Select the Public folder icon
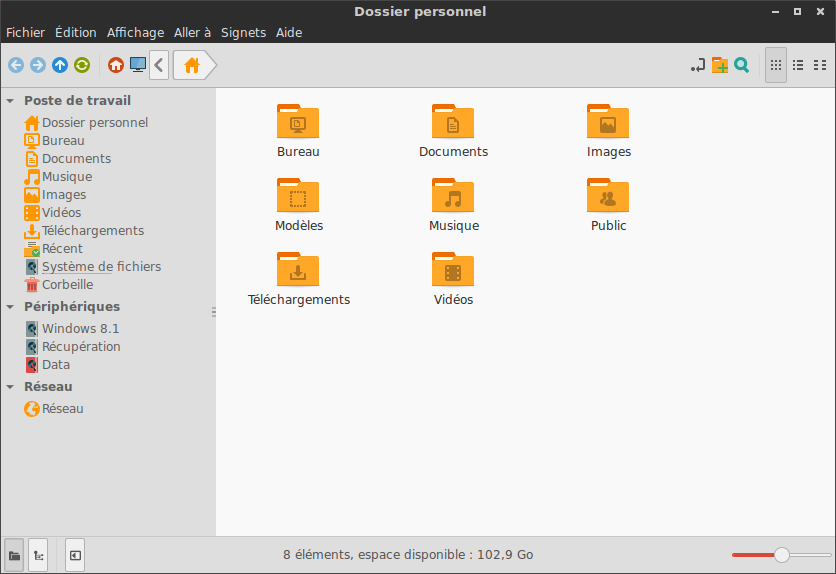Viewport: 836px width, 574px height. pyautogui.click(x=608, y=196)
